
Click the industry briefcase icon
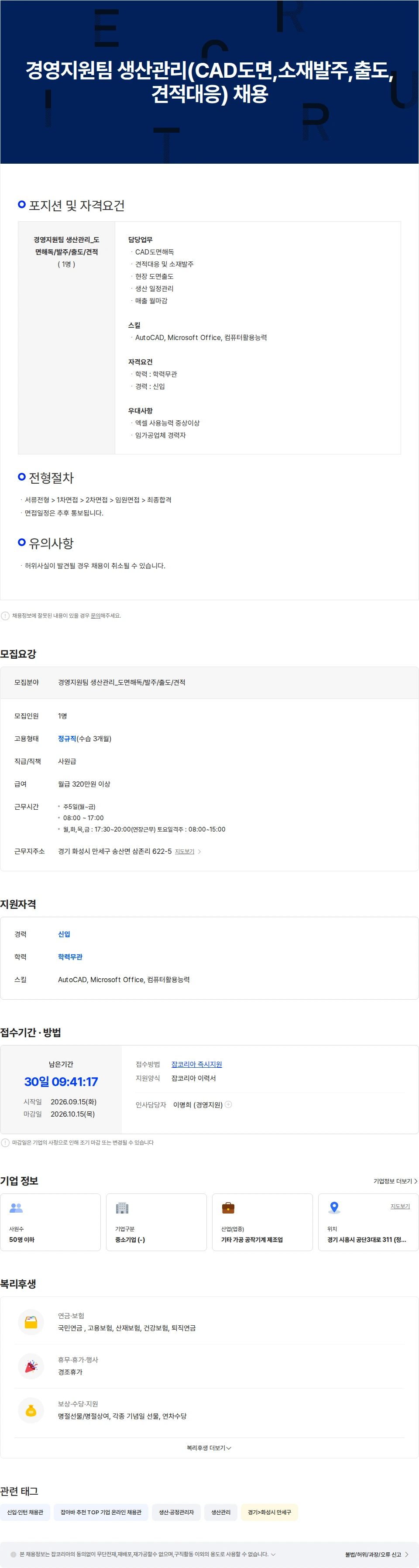[x=228, y=1208]
